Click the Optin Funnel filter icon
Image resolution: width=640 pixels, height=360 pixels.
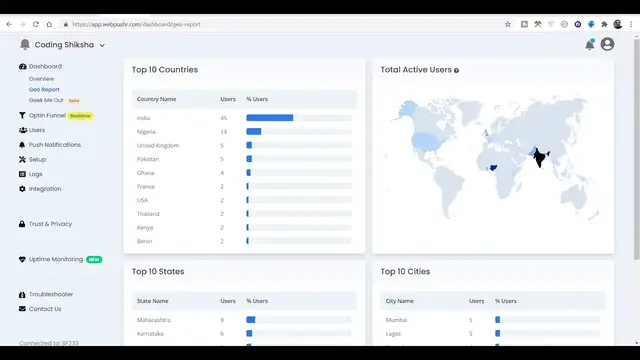tap(22, 116)
